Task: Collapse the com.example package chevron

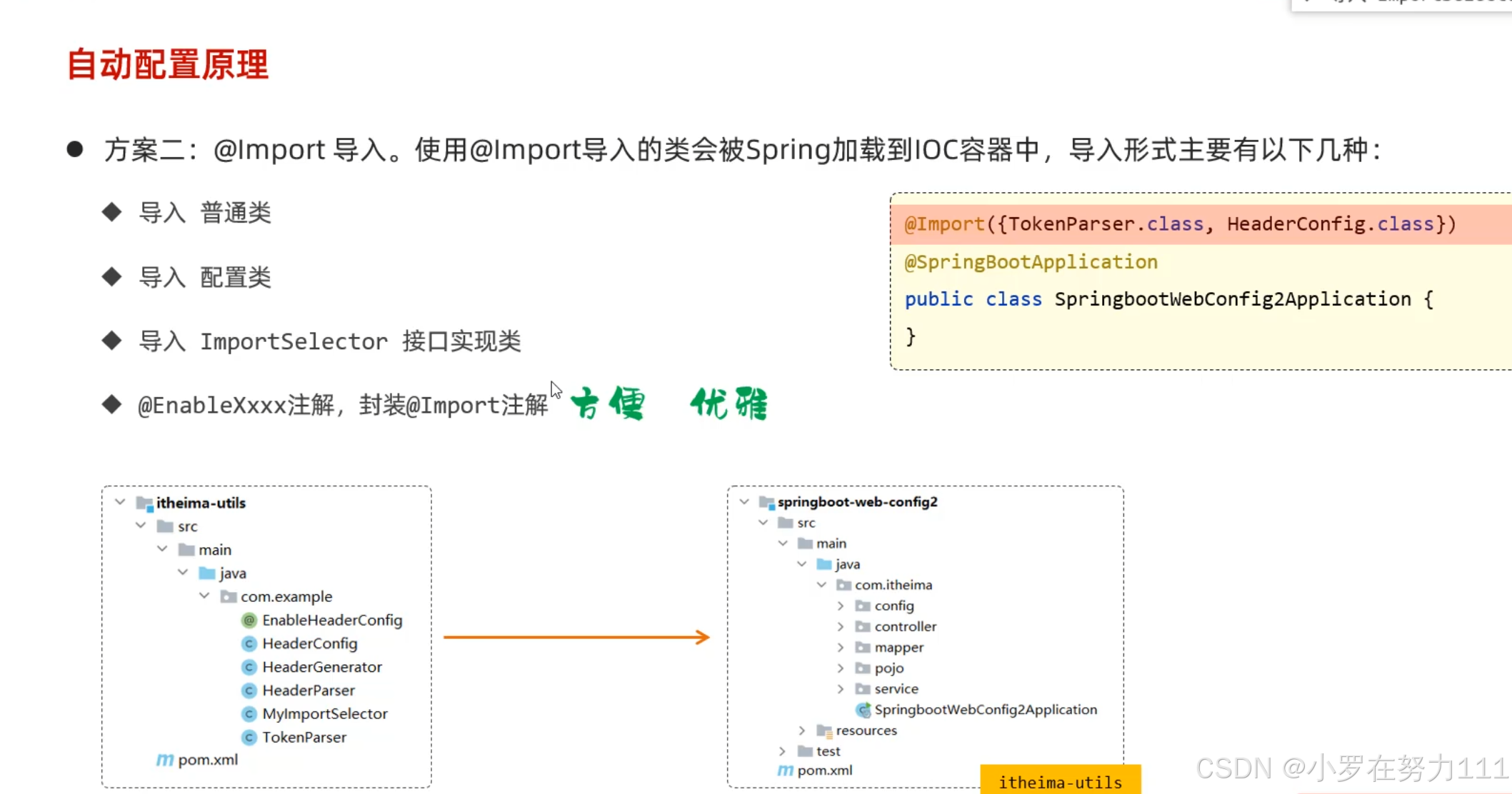Action: pos(204,596)
